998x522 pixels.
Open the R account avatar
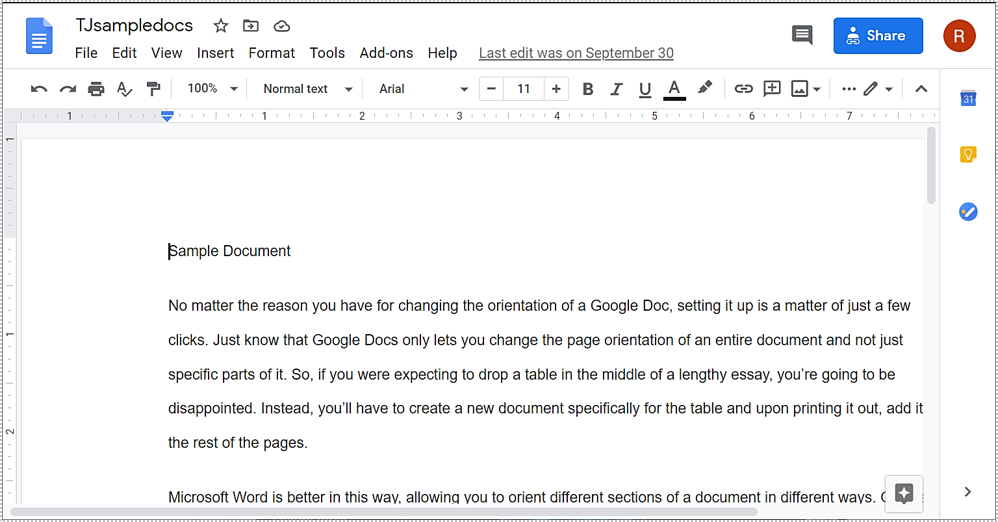(x=959, y=36)
